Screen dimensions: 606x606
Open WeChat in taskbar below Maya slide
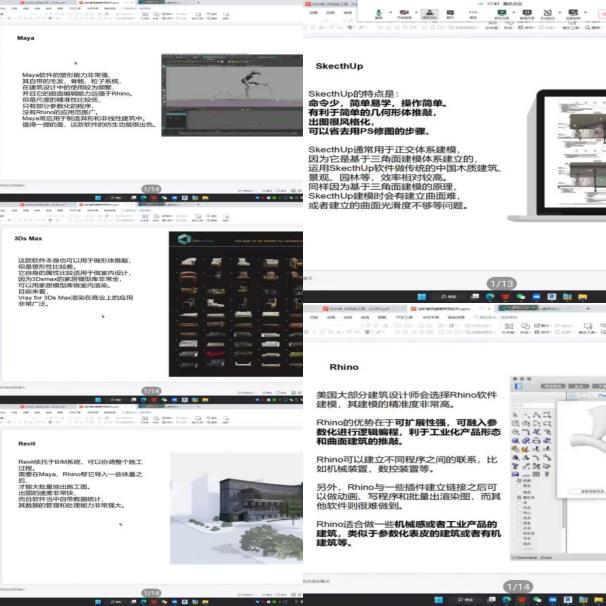tap(164, 198)
